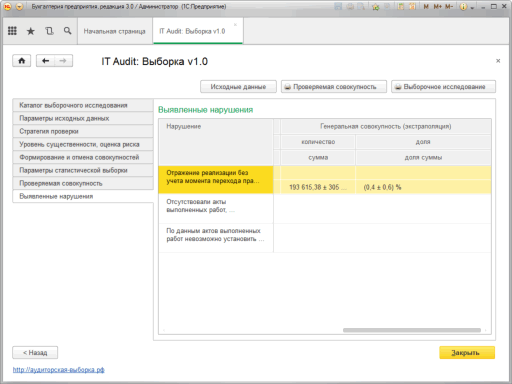The height and width of the screenshot is (384, 512).
Task: Click the yellow Закрыть button
Action: point(467,353)
